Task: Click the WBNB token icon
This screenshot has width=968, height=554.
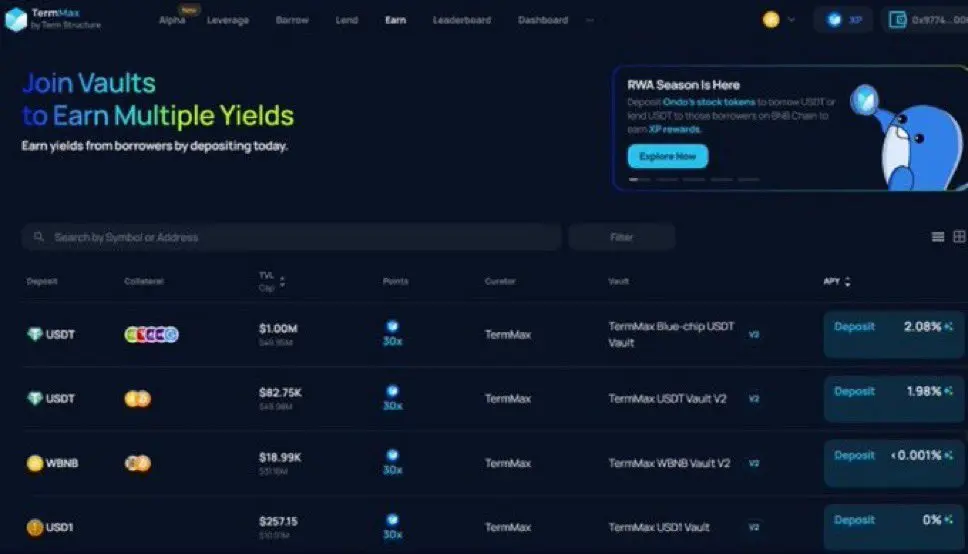Action: pyautogui.click(x=35, y=463)
